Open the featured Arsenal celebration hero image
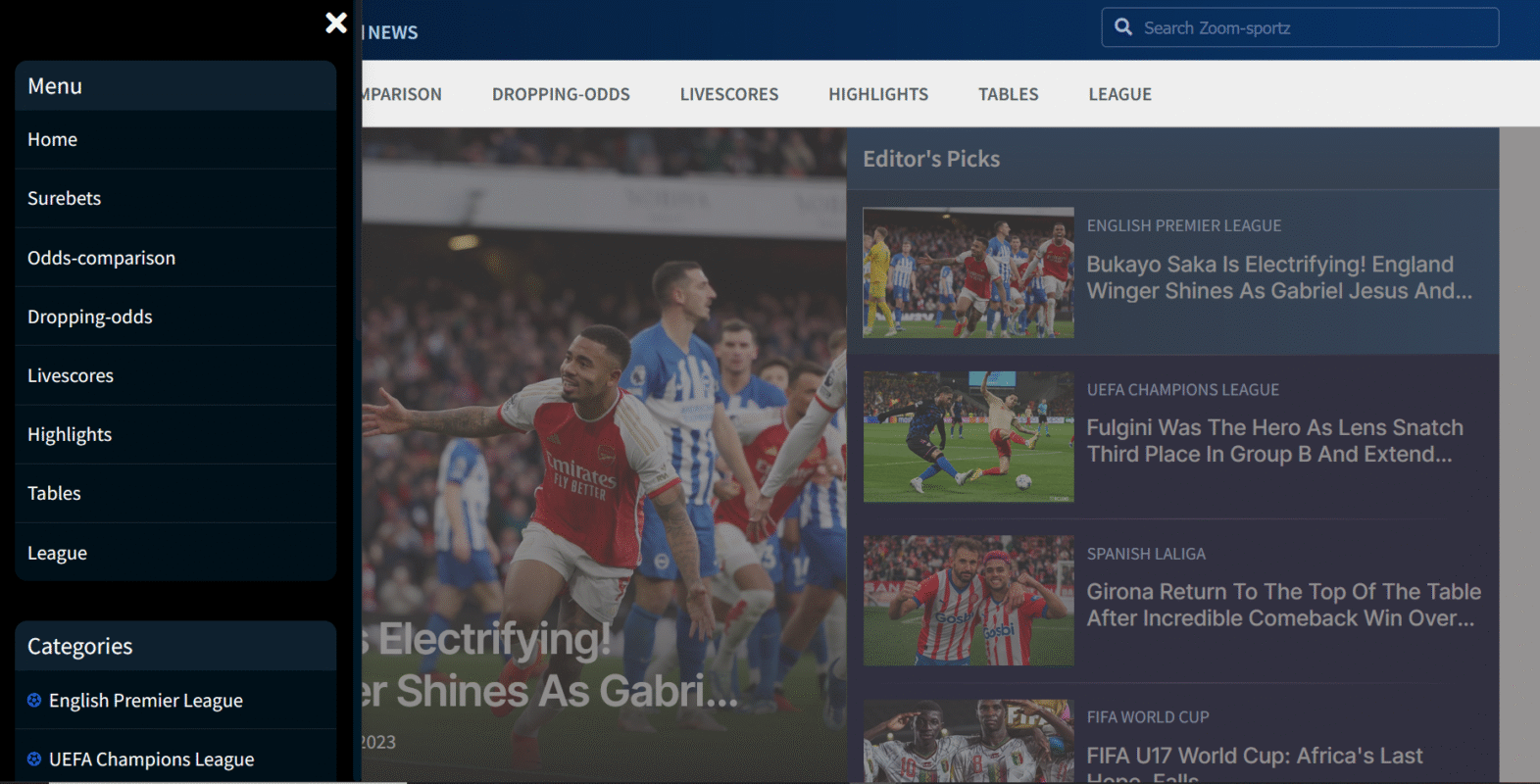 604,455
